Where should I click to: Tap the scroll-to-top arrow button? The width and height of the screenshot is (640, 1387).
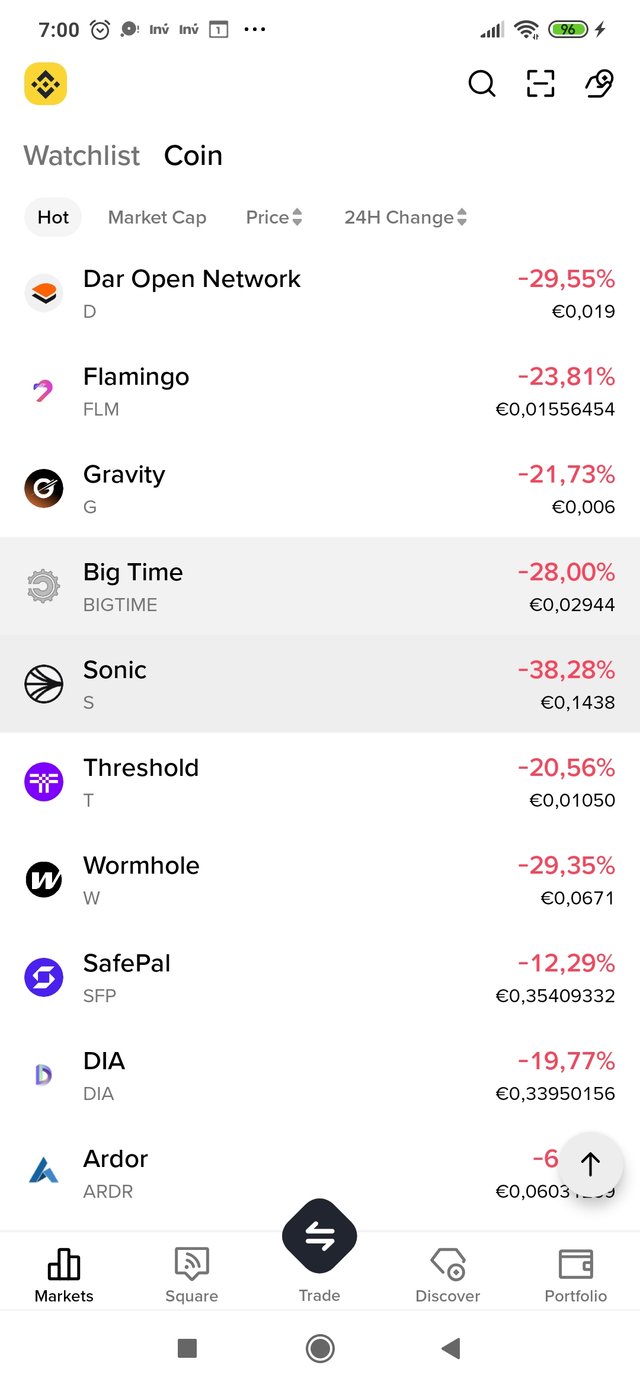[590, 1164]
